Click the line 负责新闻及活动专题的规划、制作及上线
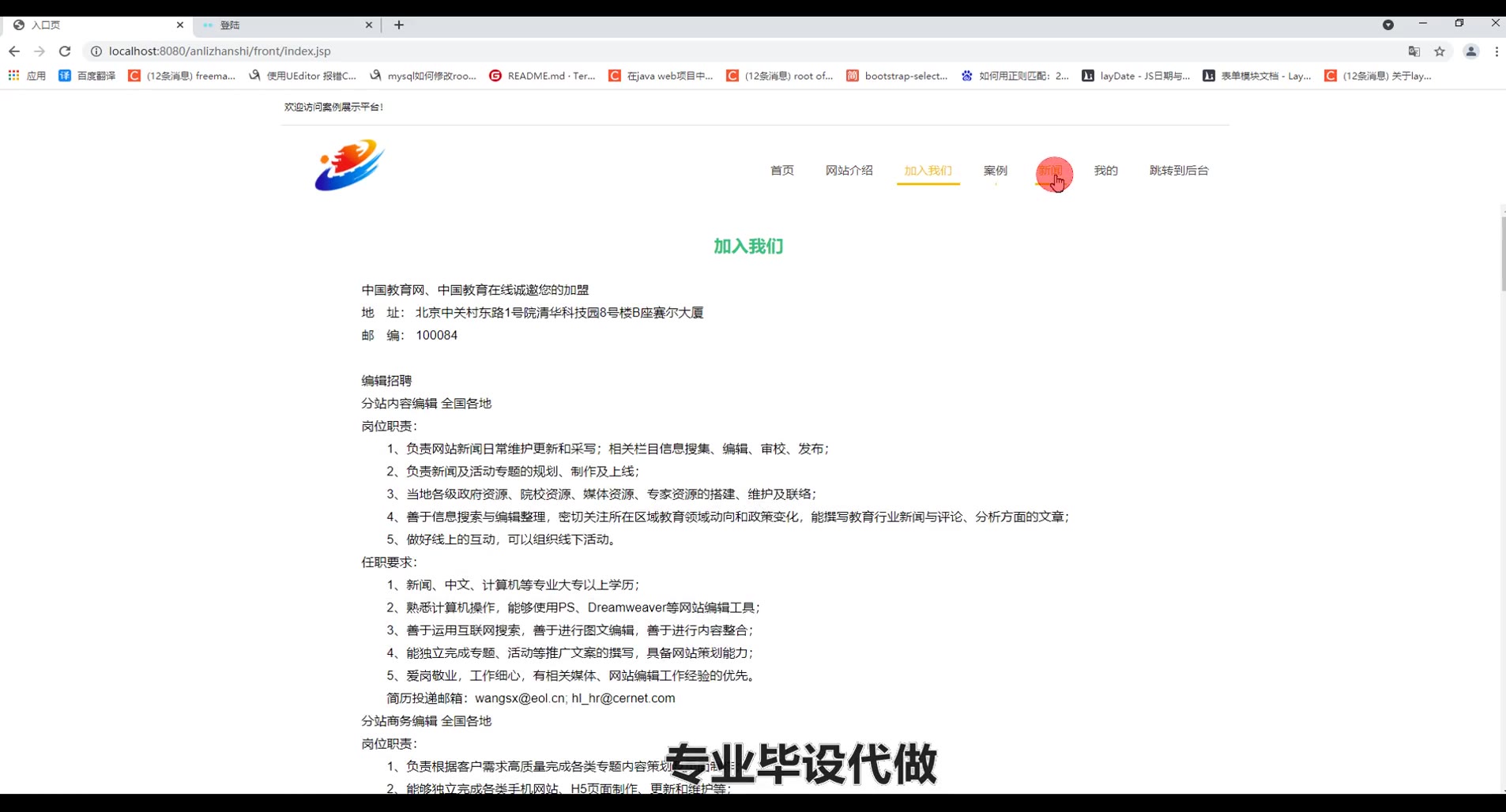Viewport: 1506px width, 812px height. [513, 472]
